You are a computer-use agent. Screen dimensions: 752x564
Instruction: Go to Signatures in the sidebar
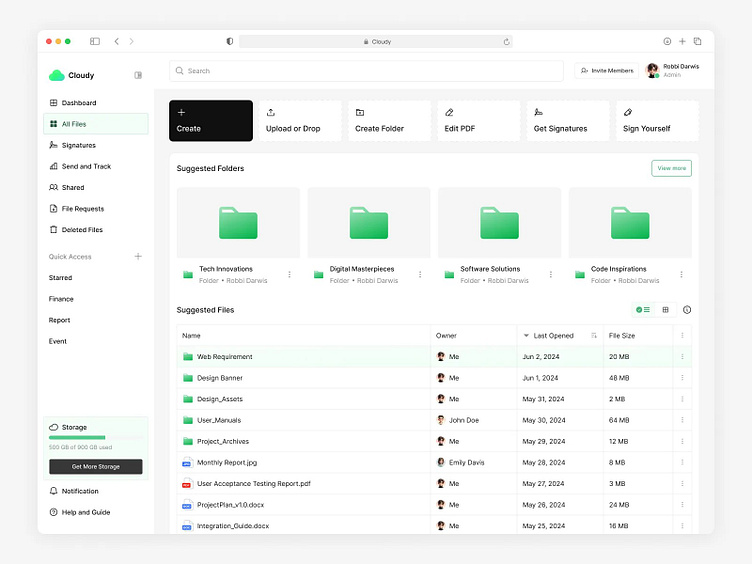pos(78,145)
